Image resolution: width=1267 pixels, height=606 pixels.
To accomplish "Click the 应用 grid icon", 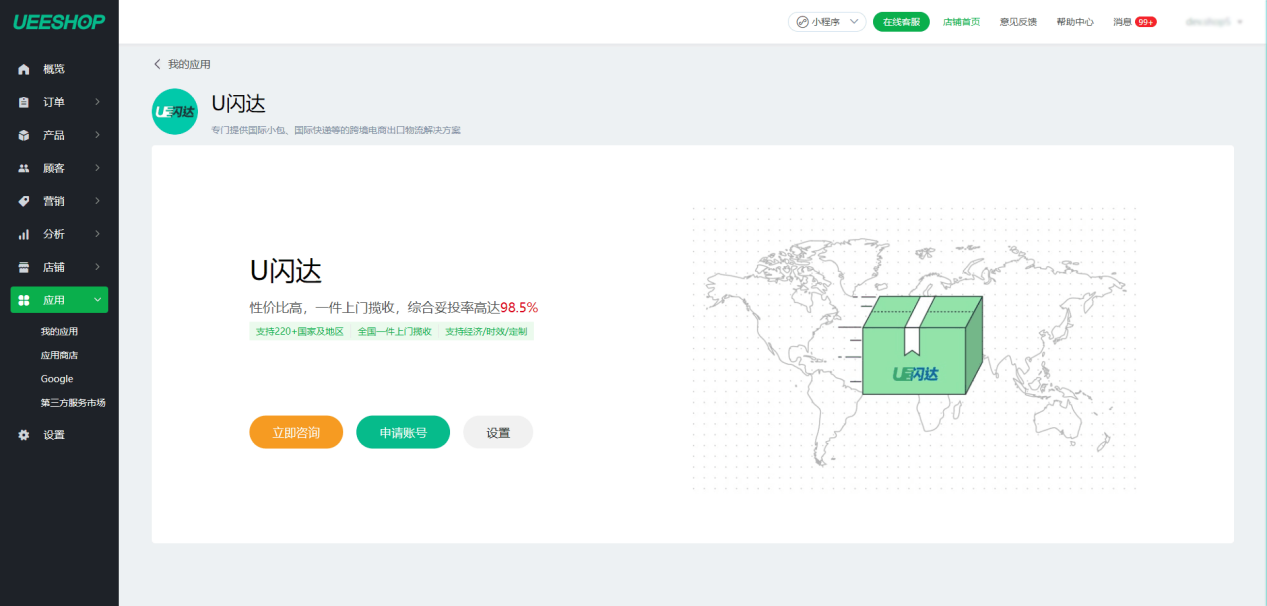I will tap(24, 300).
